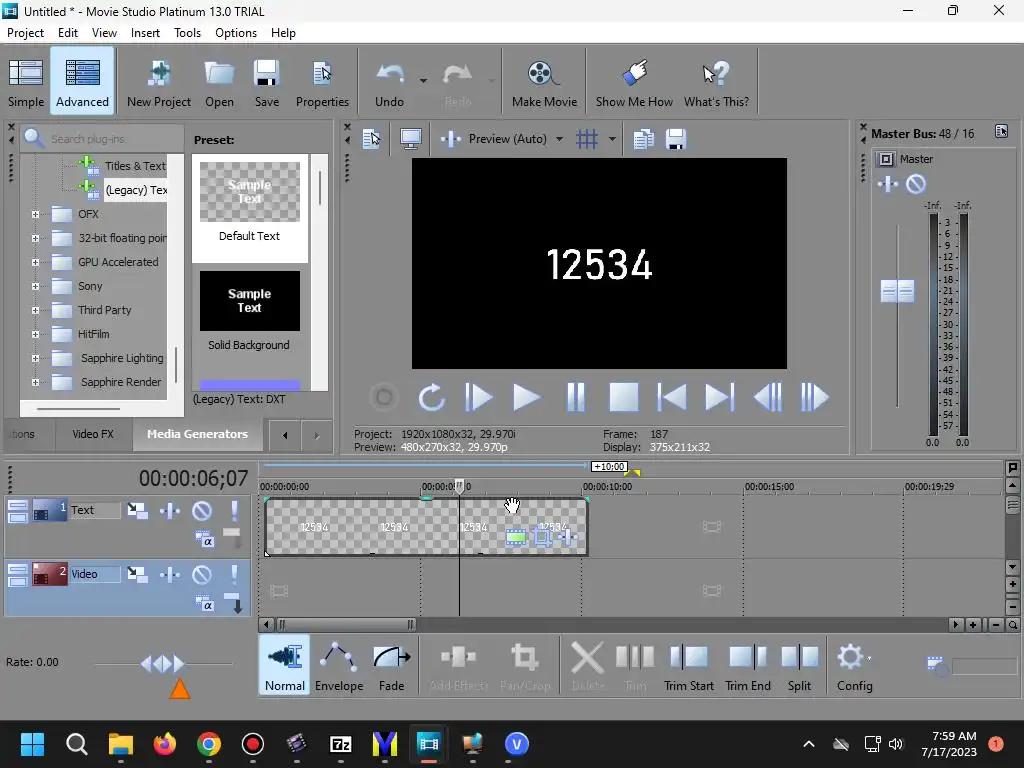Adjust Master volume fader
Image resolution: width=1024 pixels, height=768 pixels.
pos(897,291)
